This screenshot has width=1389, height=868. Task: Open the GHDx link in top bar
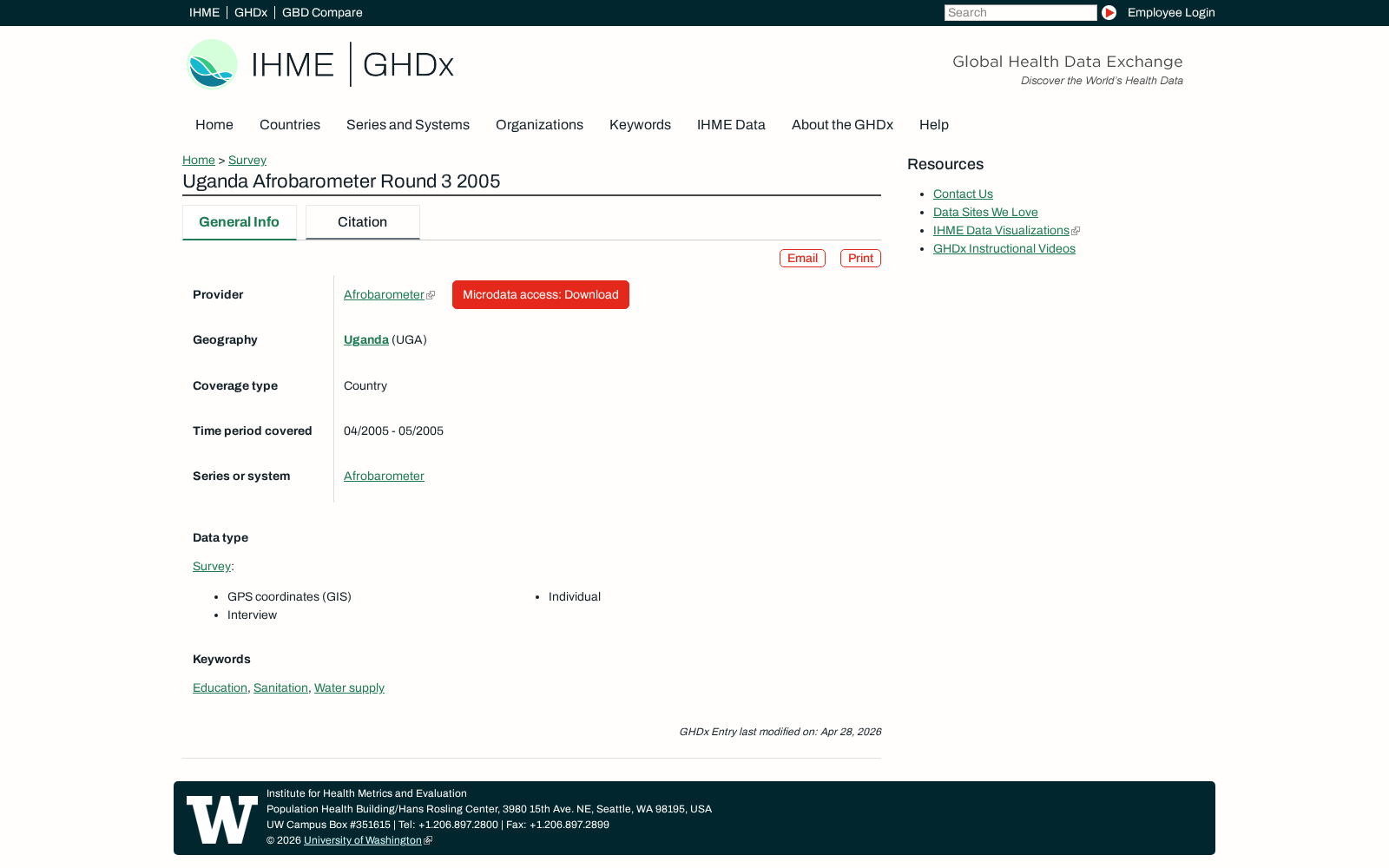[251, 12]
